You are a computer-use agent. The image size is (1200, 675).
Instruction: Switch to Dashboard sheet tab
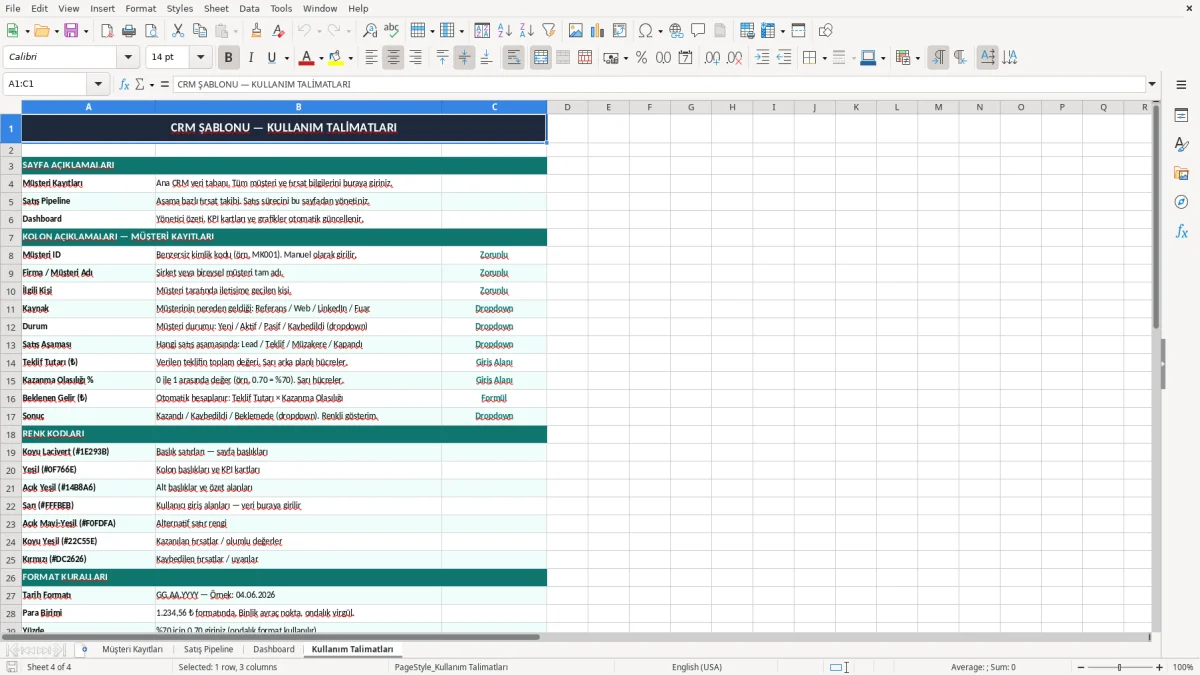tap(274, 650)
